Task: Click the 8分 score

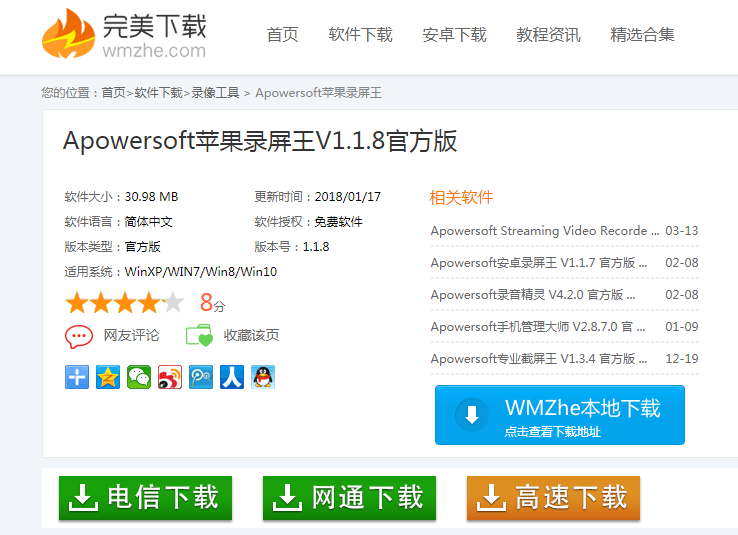Action: coord(213,303)
